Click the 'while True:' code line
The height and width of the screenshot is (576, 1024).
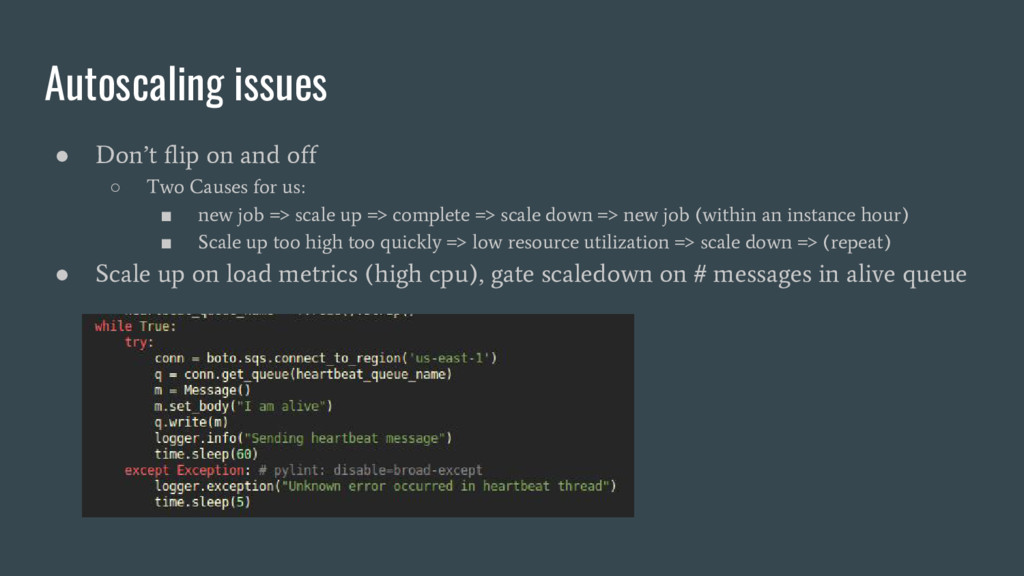click(135, 326)
